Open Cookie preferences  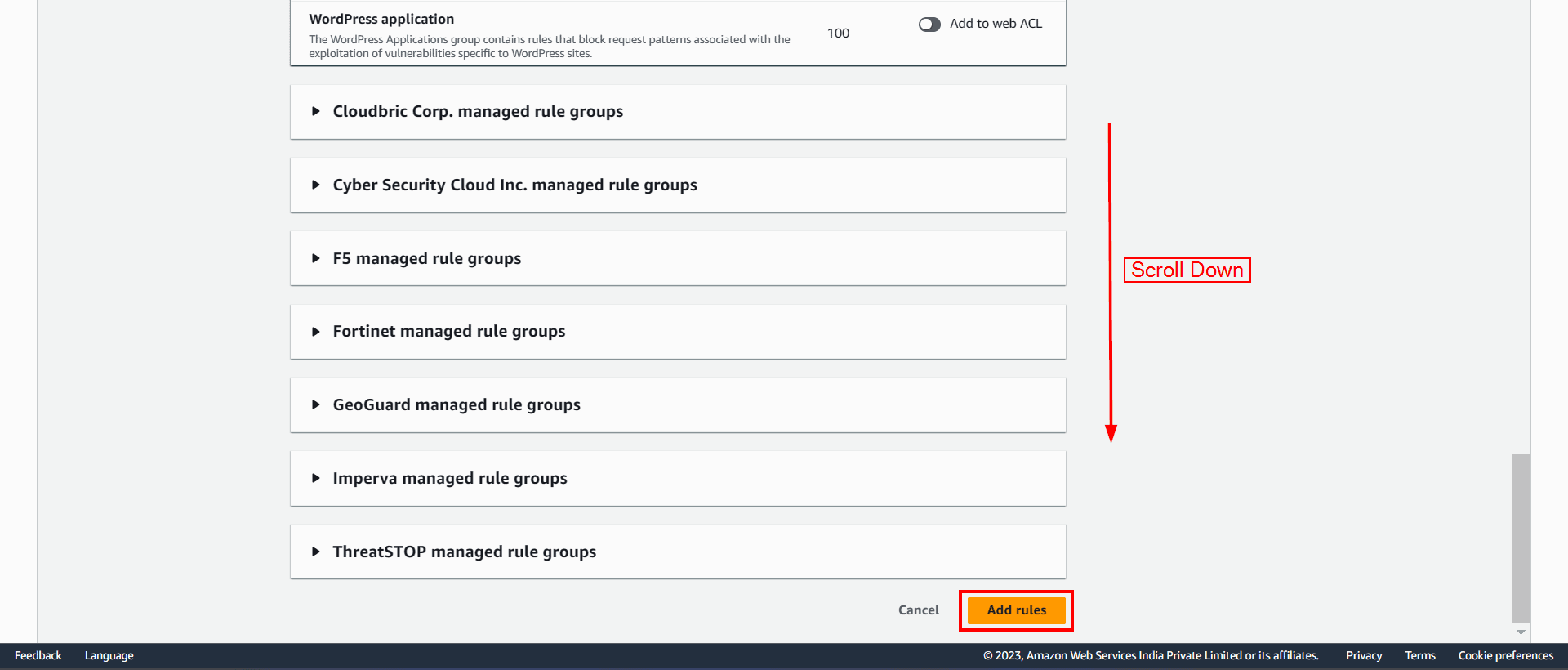click(x=1505, y=656)
